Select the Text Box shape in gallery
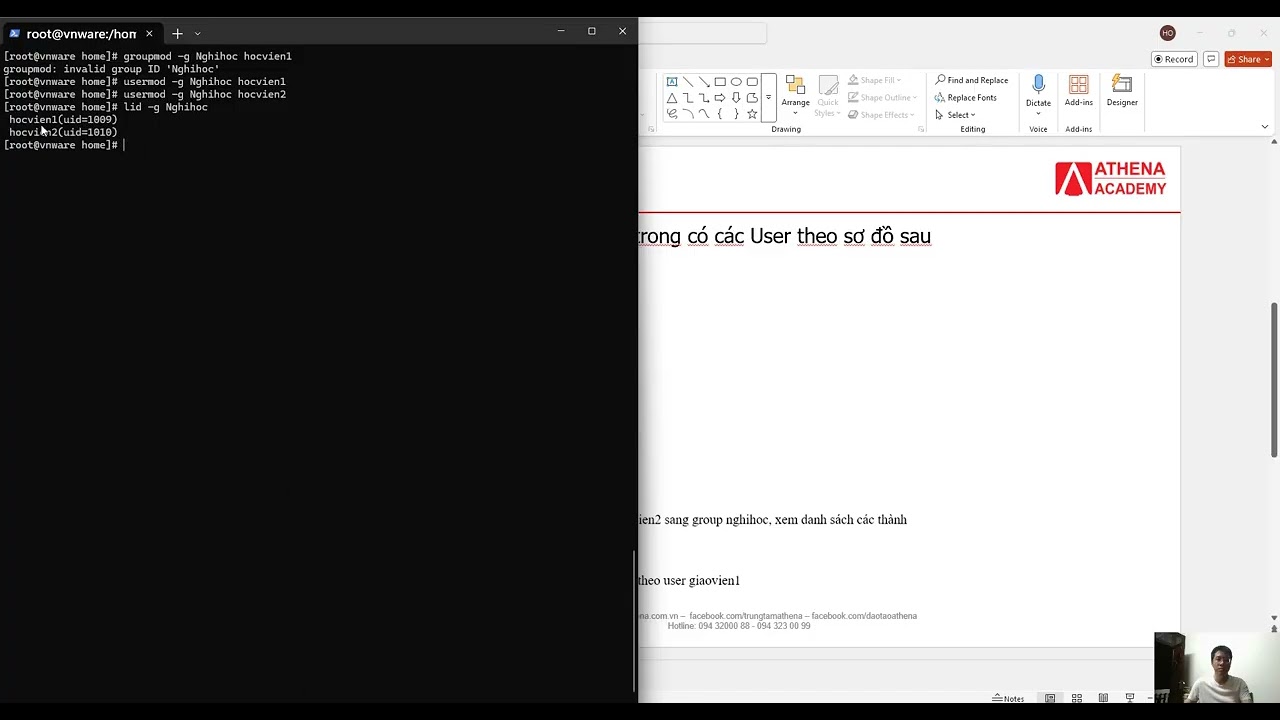 pos(672,82)
